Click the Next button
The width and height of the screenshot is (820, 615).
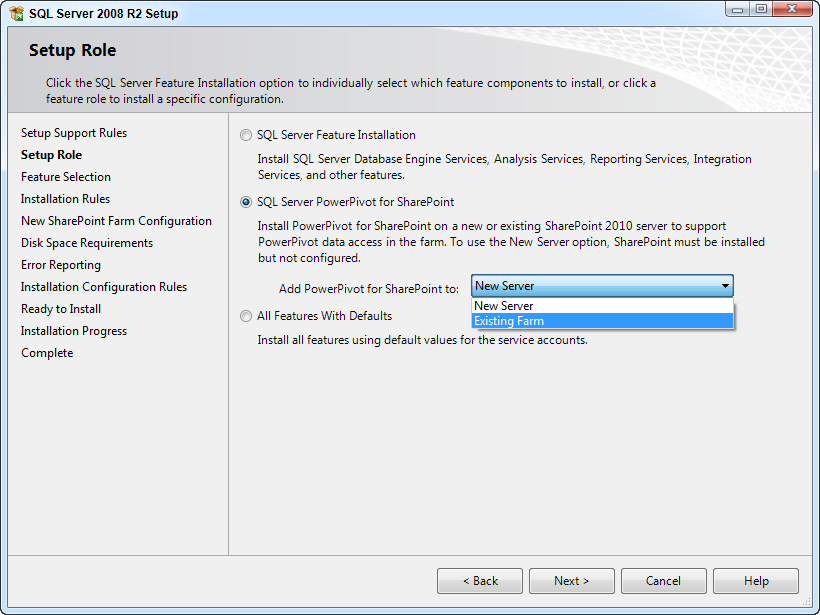(572, 581)
